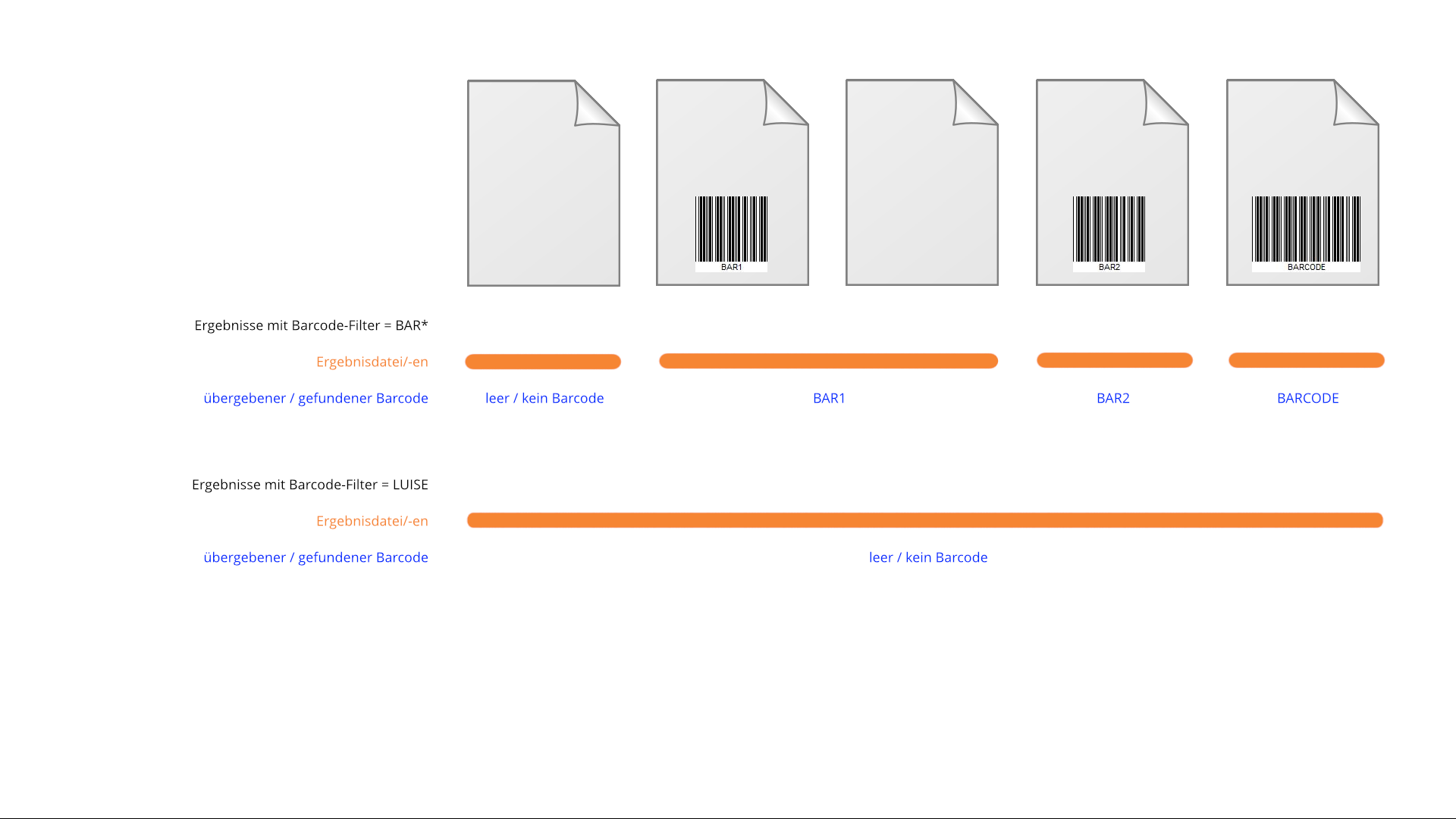Viewport: 1456px width, 819px height.
Task: Click heading 'Ergebnisse mit Barcode-Filter = BAR*'
Action: (x=311, y=325)
